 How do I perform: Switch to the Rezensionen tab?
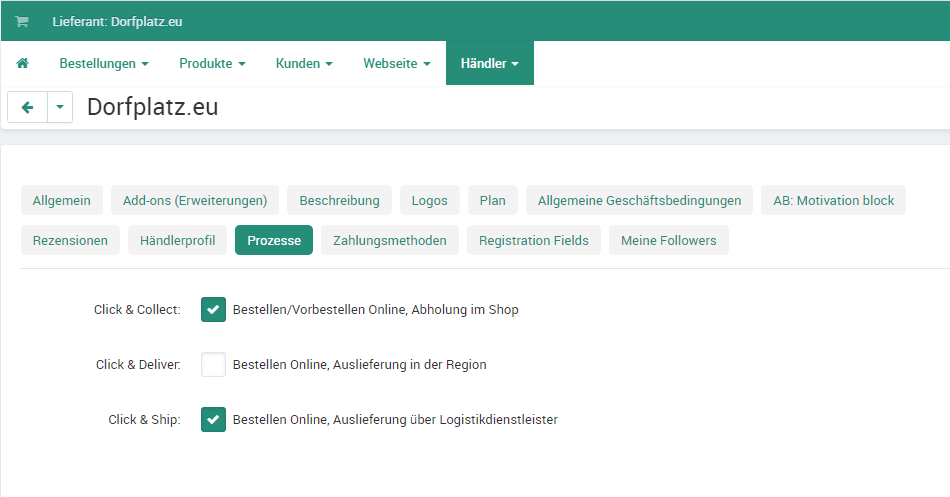coord(70,241)
